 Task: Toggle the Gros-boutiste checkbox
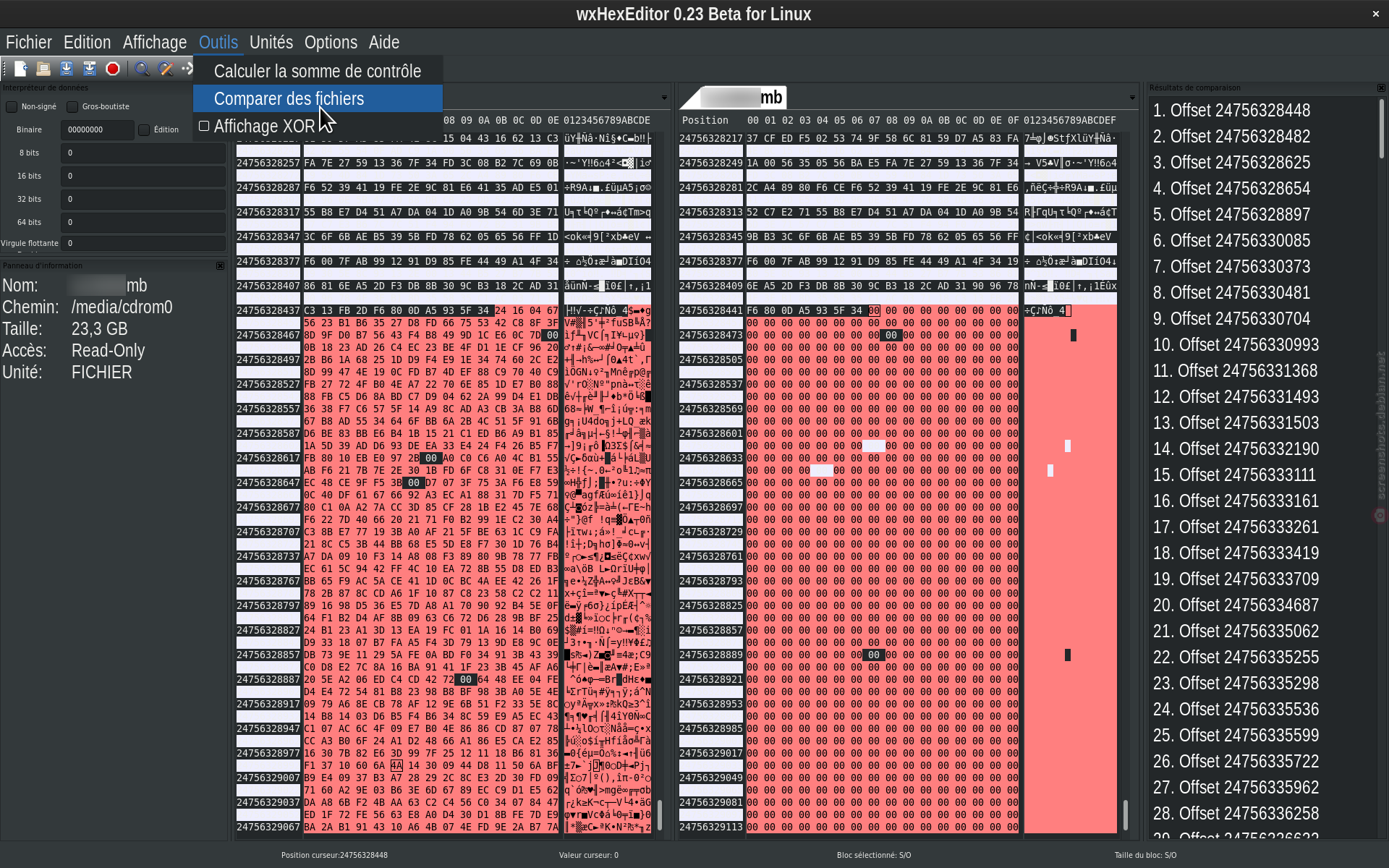pyautogui.click(x=72, y=107)
